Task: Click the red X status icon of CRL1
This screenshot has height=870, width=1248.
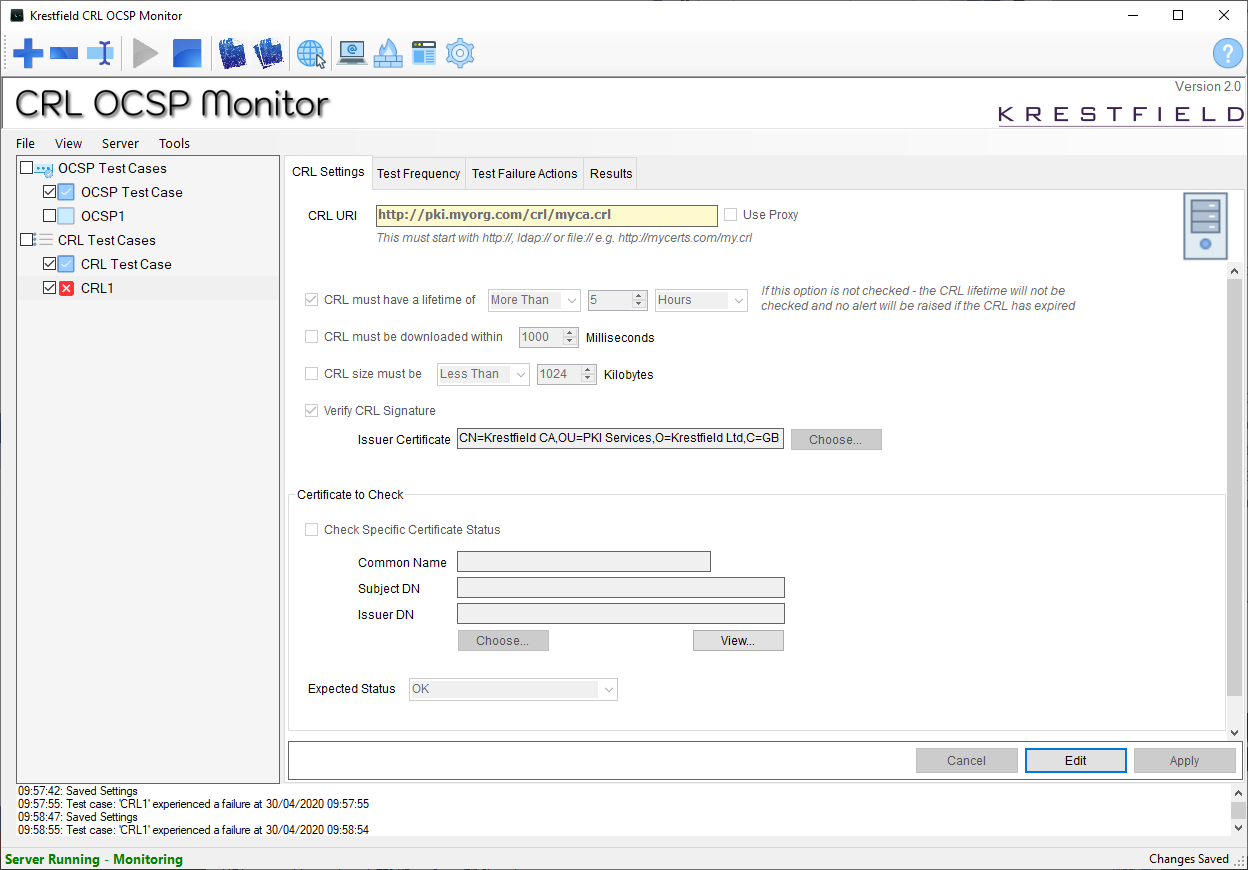Action: coord(66,288)
